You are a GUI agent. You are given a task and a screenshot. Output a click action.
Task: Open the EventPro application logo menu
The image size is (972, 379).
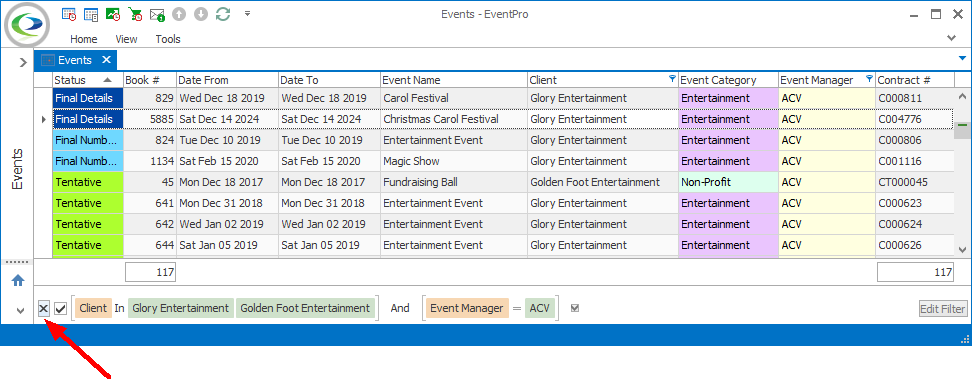(27, 24)
